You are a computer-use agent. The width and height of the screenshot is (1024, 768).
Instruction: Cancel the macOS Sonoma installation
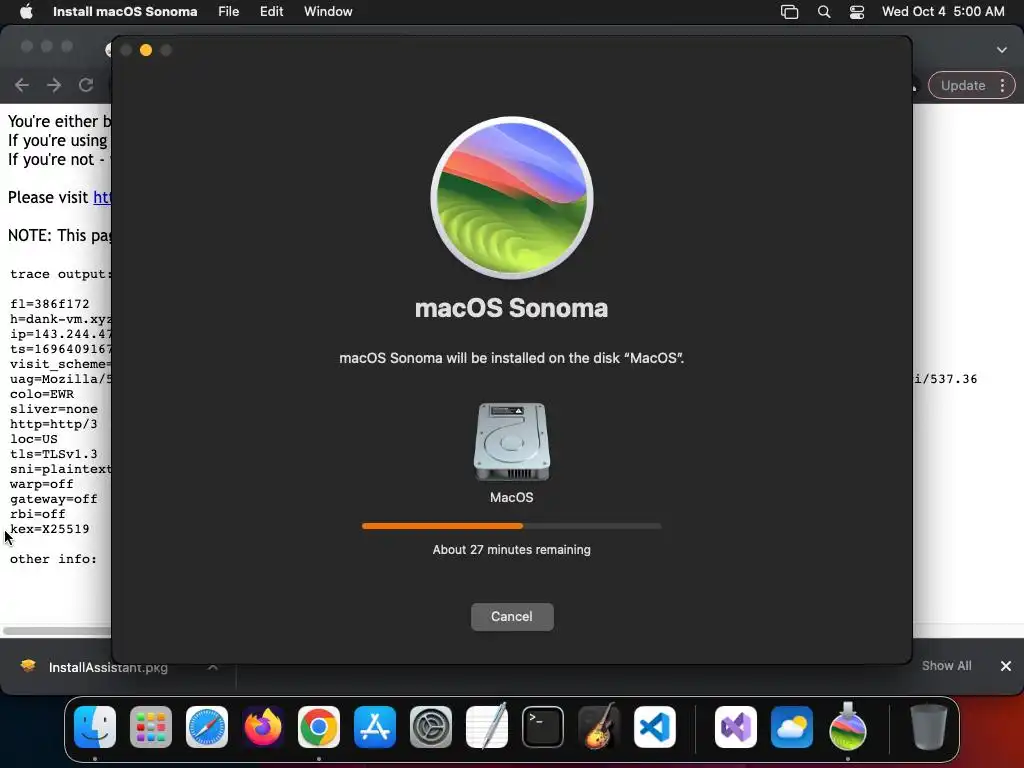coord(512,616)
